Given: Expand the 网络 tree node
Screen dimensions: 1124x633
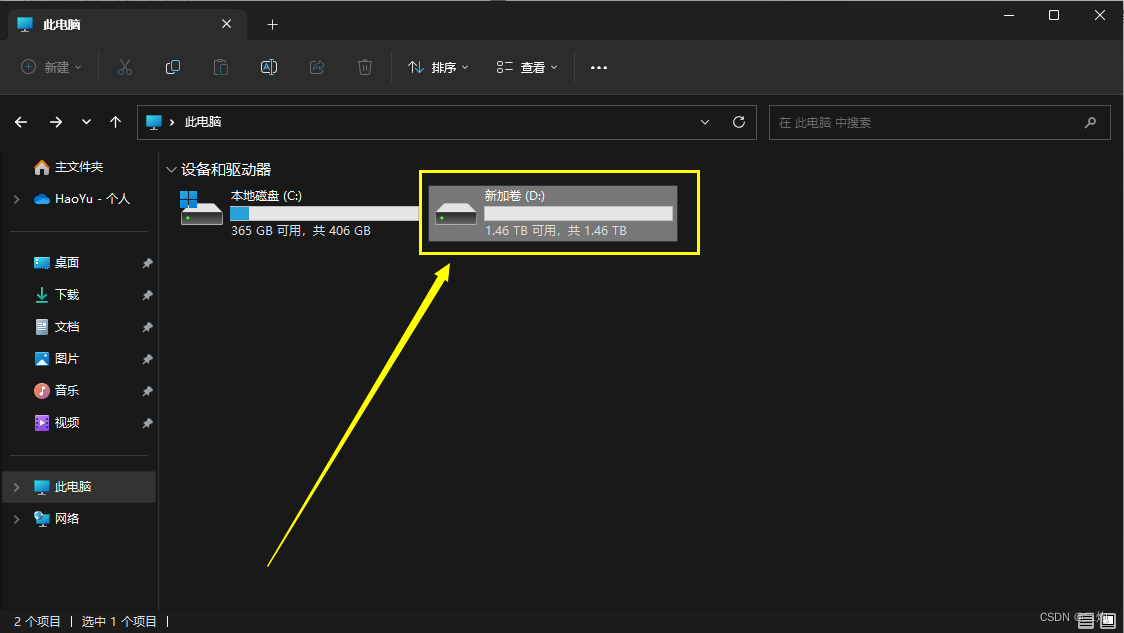Looking at the screenshot, I should point(16,519).
